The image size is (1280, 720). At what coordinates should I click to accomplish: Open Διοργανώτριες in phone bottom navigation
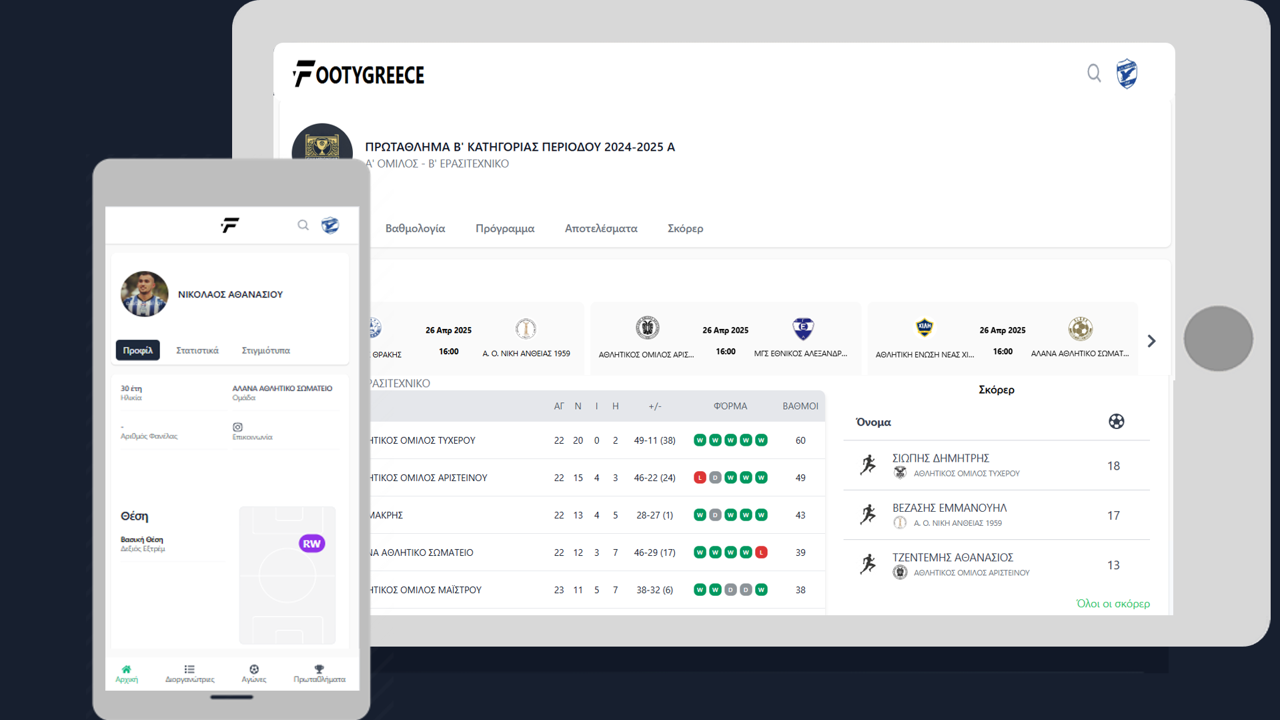click(x=189, y=670)
